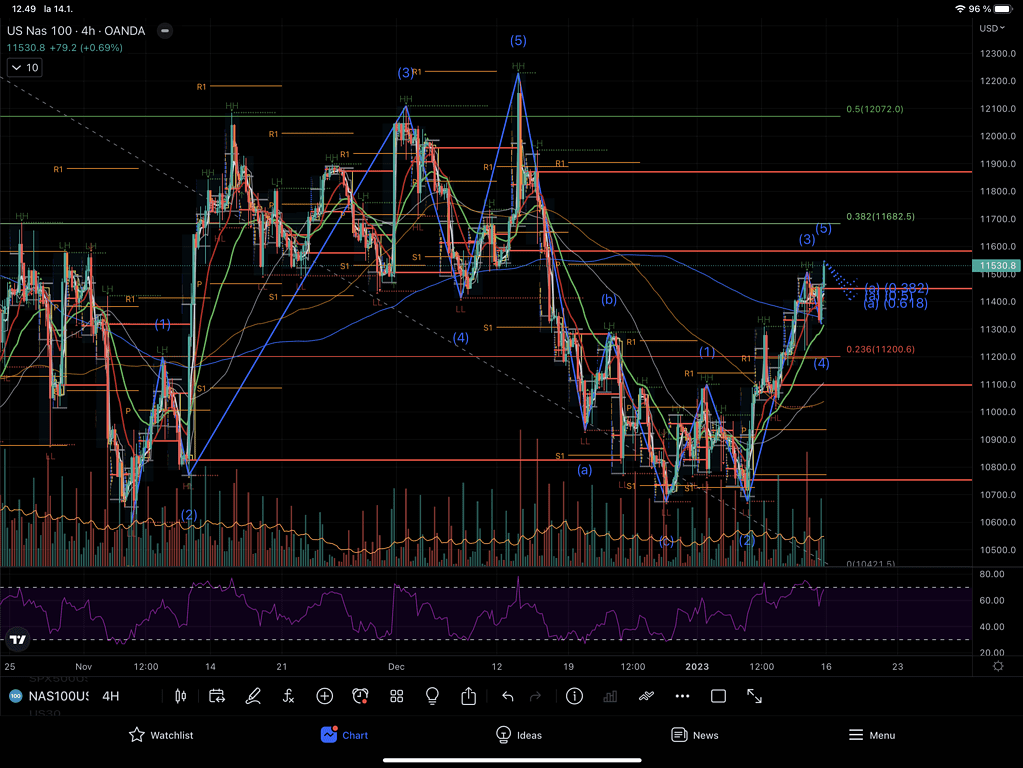The width and height of the screenshot is (1023, 768).
Task: Open chart settings gear at bottom right
Action: pyautogui.click(x=997, y=666)
